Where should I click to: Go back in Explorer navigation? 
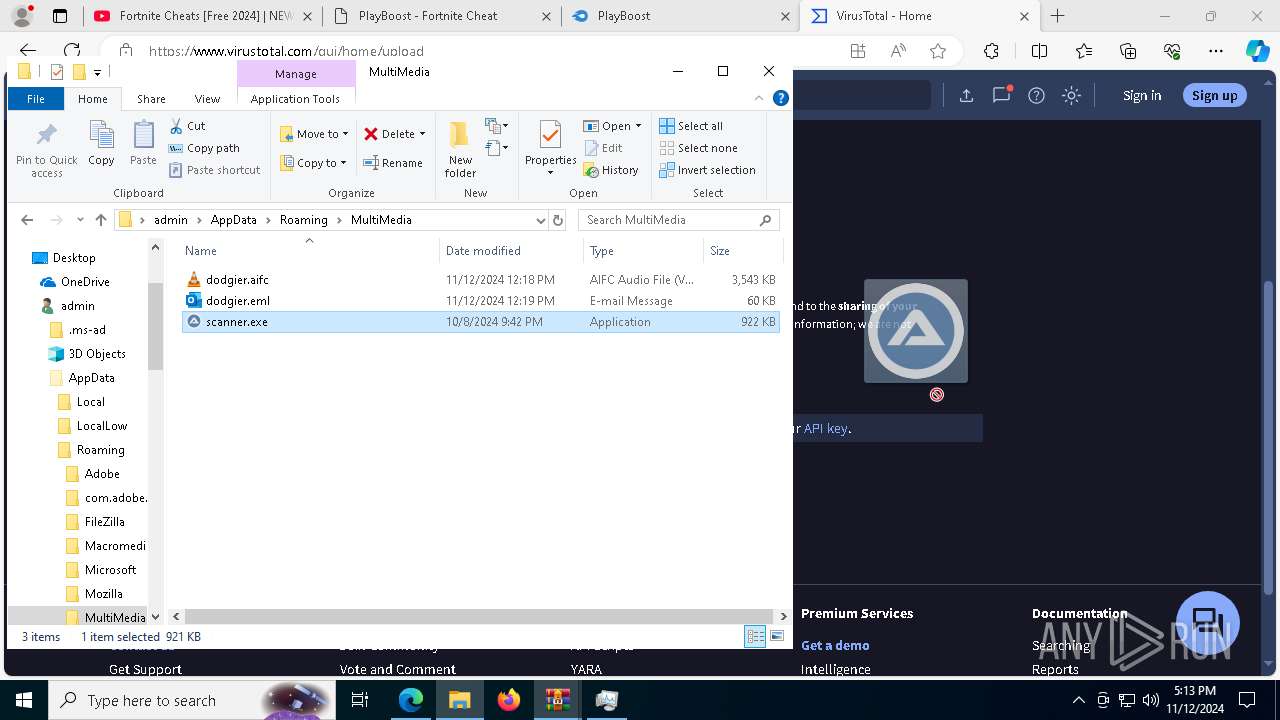tap(27, 220)
